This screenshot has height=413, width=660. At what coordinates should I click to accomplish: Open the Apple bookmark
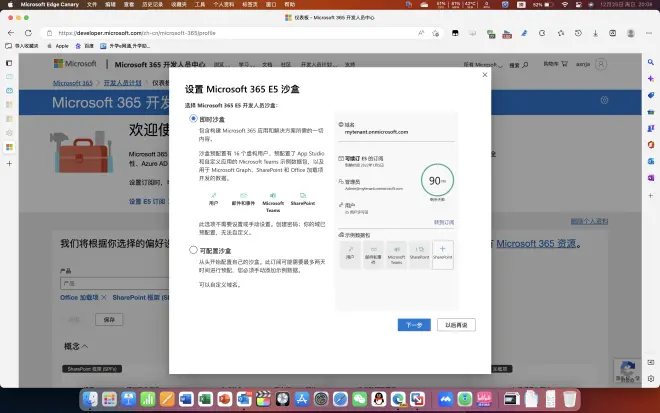[x=58, y=46]
